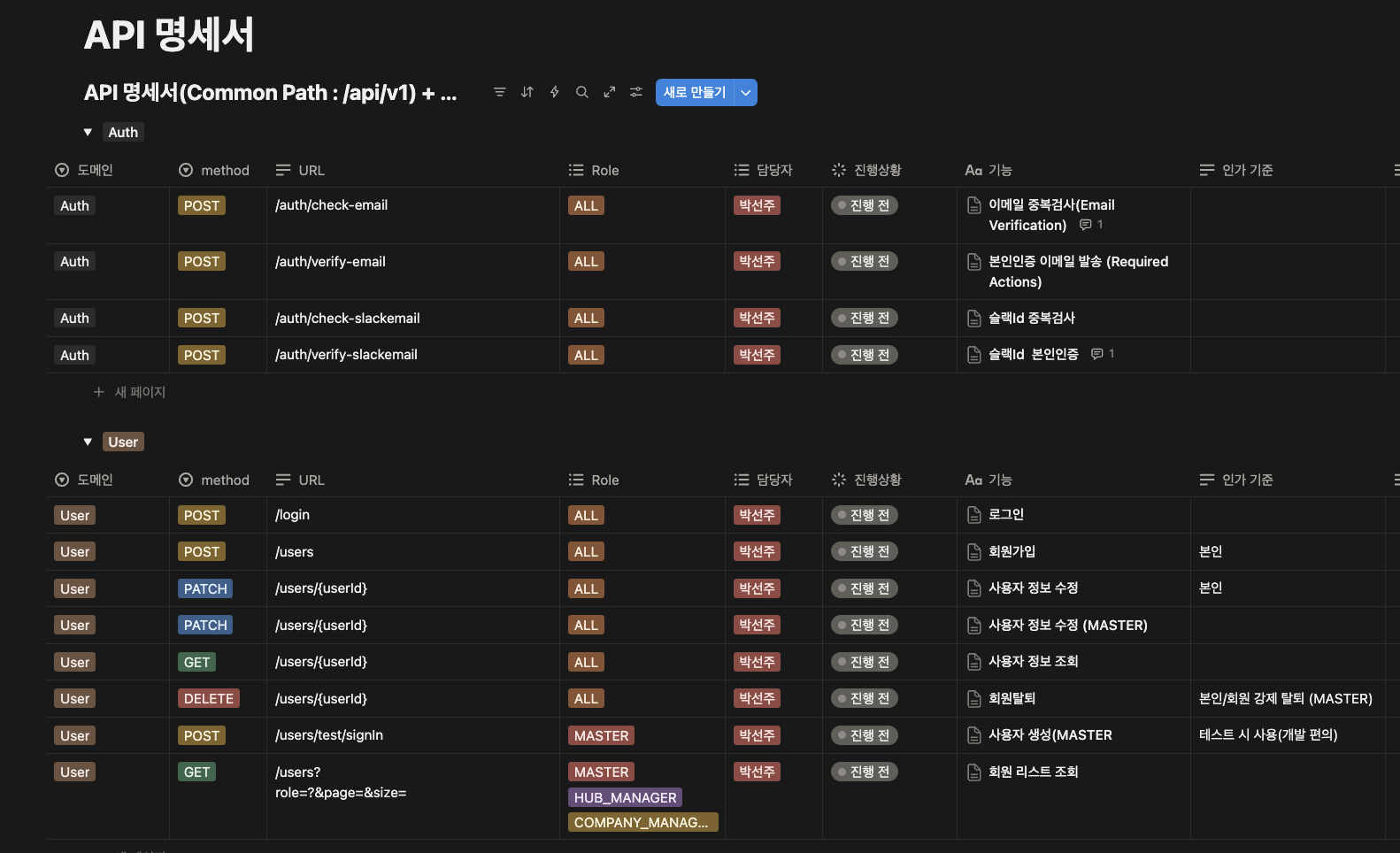This screenshot has width=1400, height=853.
Task: Click URL column header in Auth table
Action: [300, 170]
